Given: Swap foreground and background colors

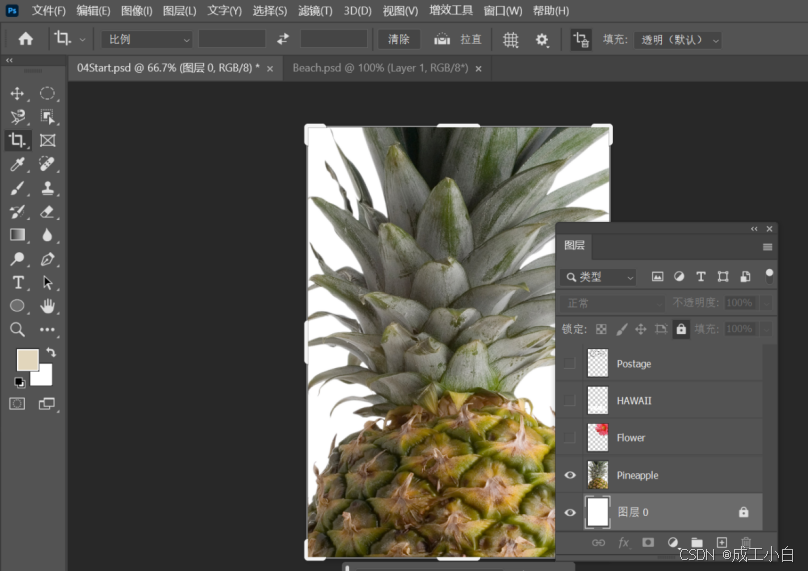Looking at the screenshot, I should click(50, 352).
